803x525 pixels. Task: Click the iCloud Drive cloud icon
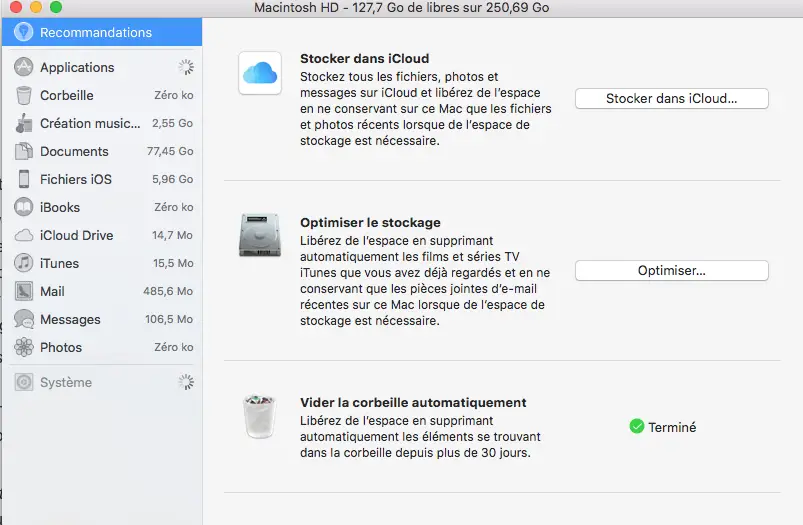[24, 236]
